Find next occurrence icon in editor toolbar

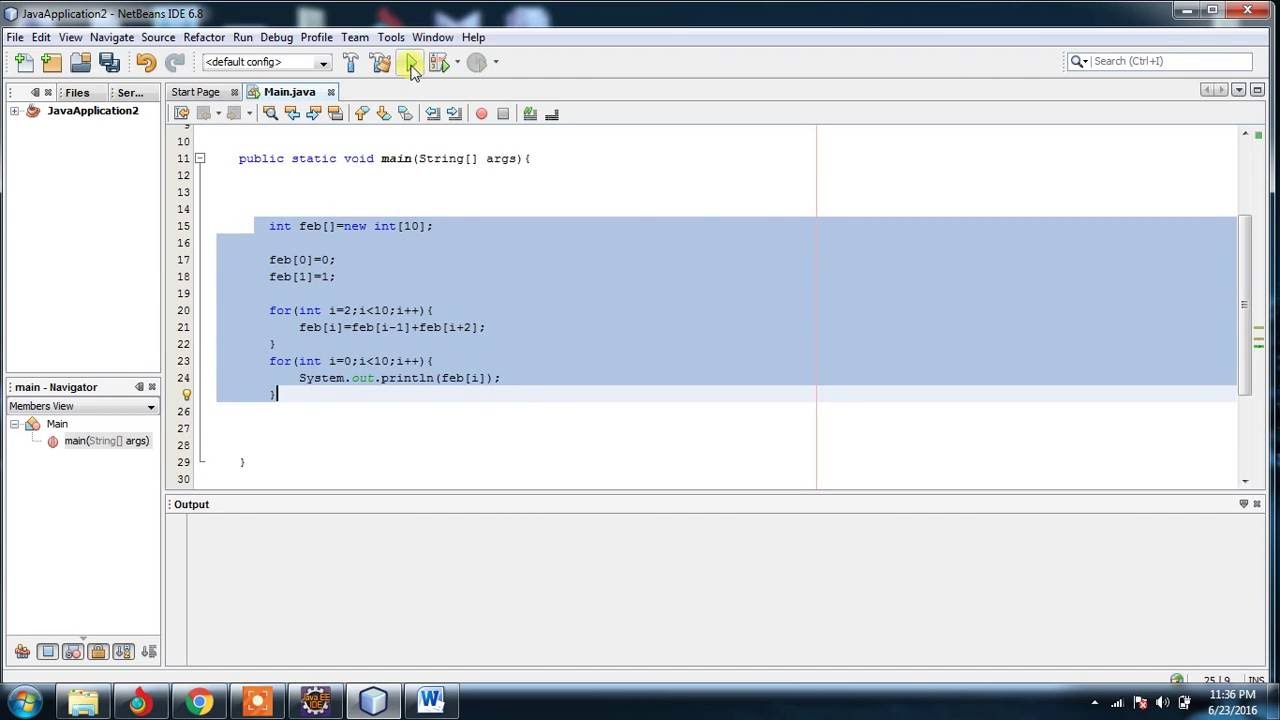pyautogui.click(x=314, y=114)
